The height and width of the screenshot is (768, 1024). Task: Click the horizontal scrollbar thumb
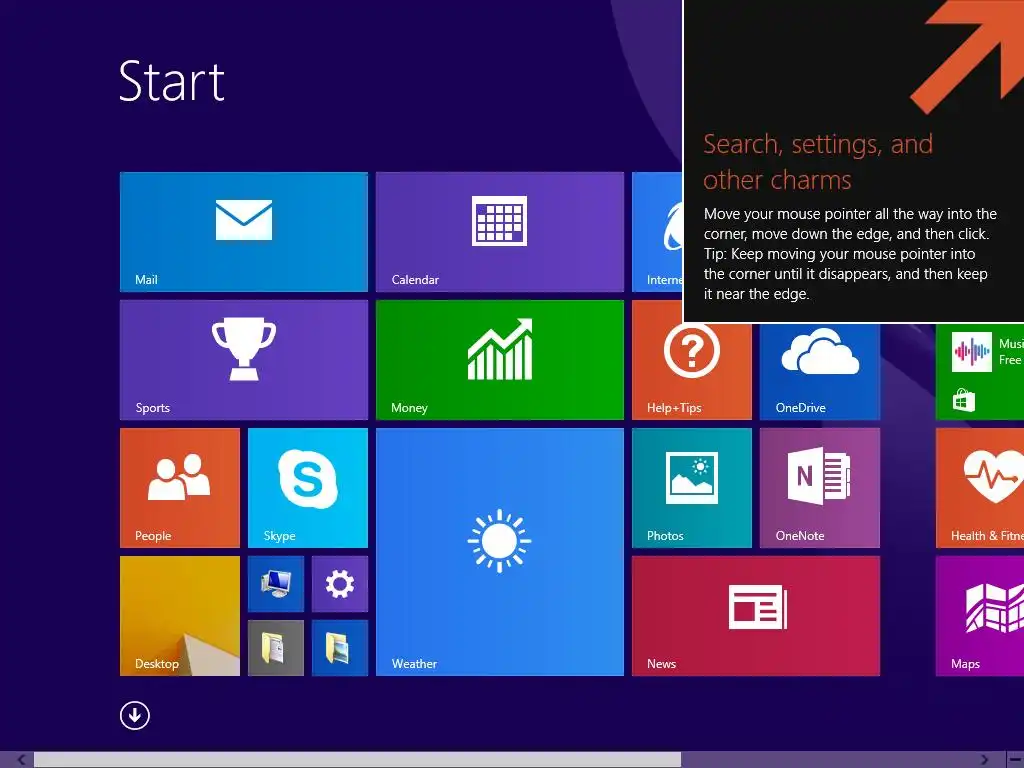(x=357, y=760)
